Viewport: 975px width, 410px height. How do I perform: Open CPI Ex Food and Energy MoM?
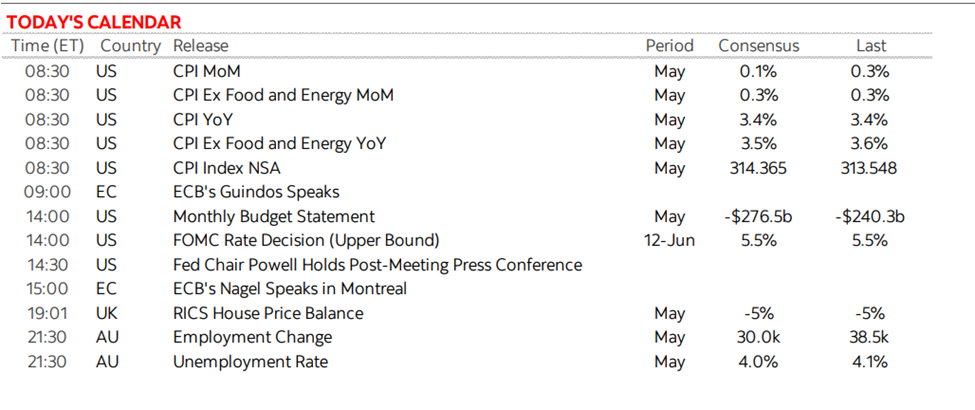(x=283, y=95)
